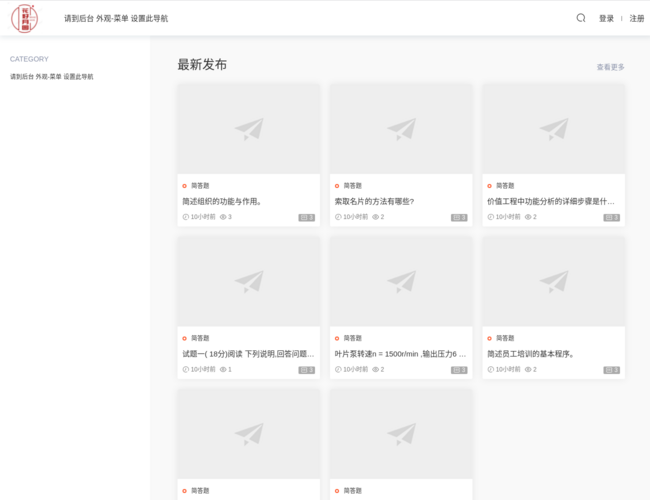
Task: Click the eye views icon on 价值工程 card
Action: (528, 217)
